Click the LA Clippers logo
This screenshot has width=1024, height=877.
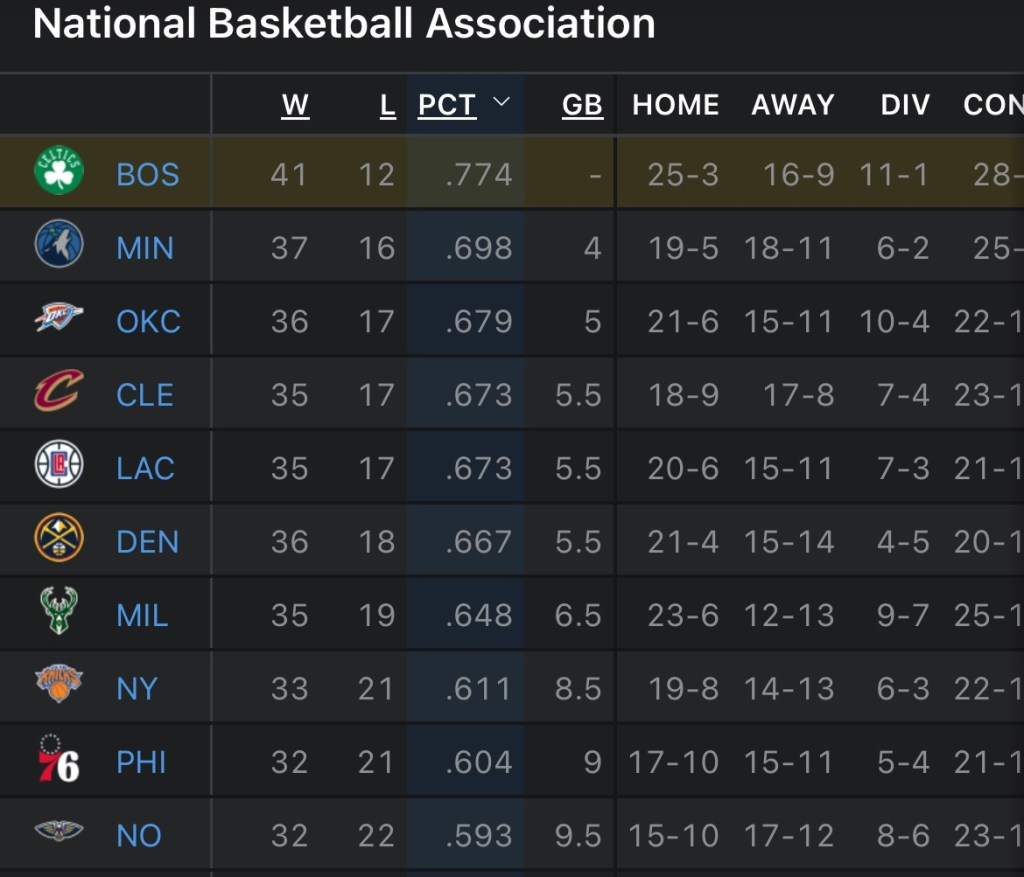[x=59, y=466]
